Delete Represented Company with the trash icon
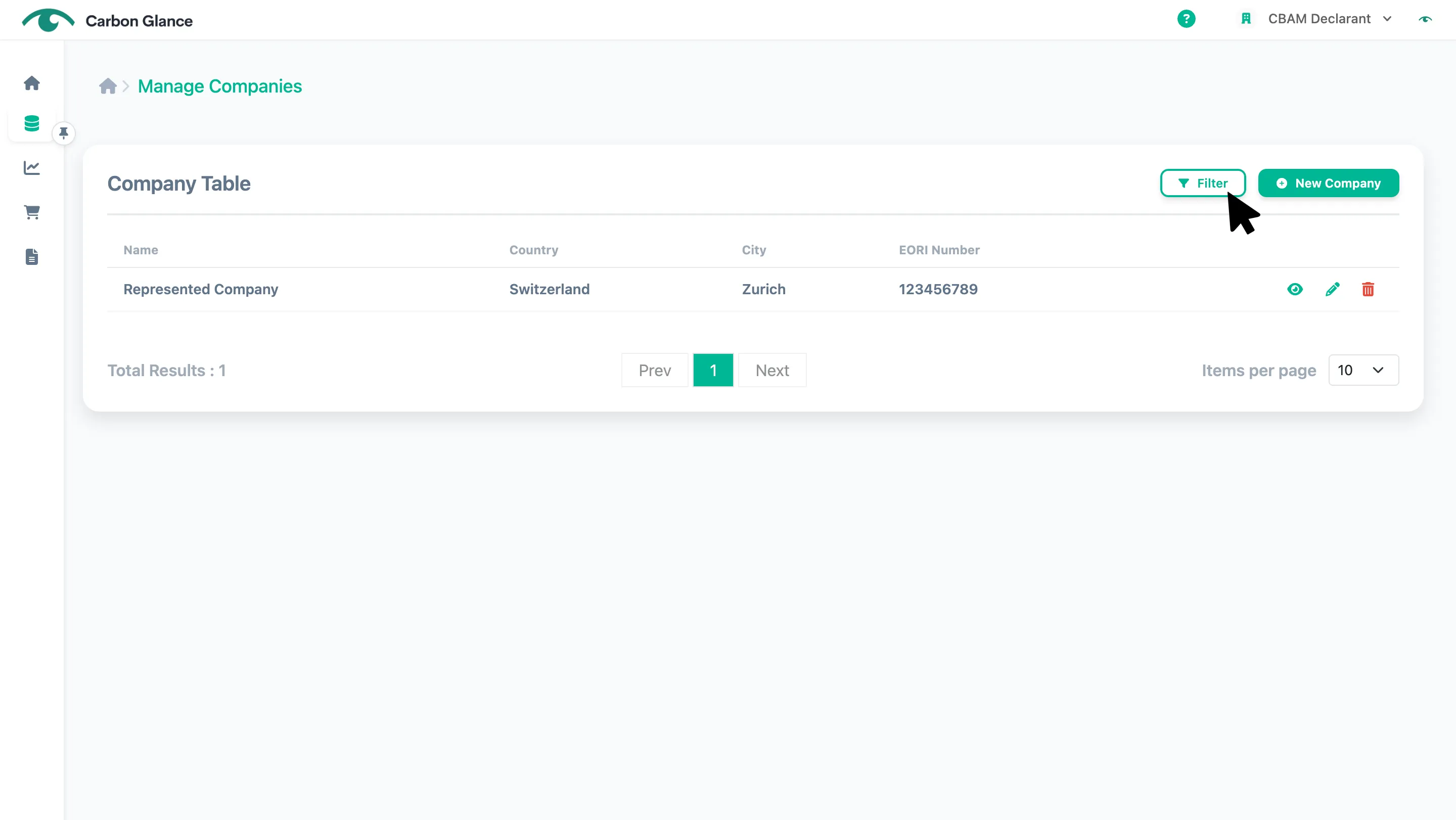Viewport: 1456px width, 820px height. click(1368, 289)
